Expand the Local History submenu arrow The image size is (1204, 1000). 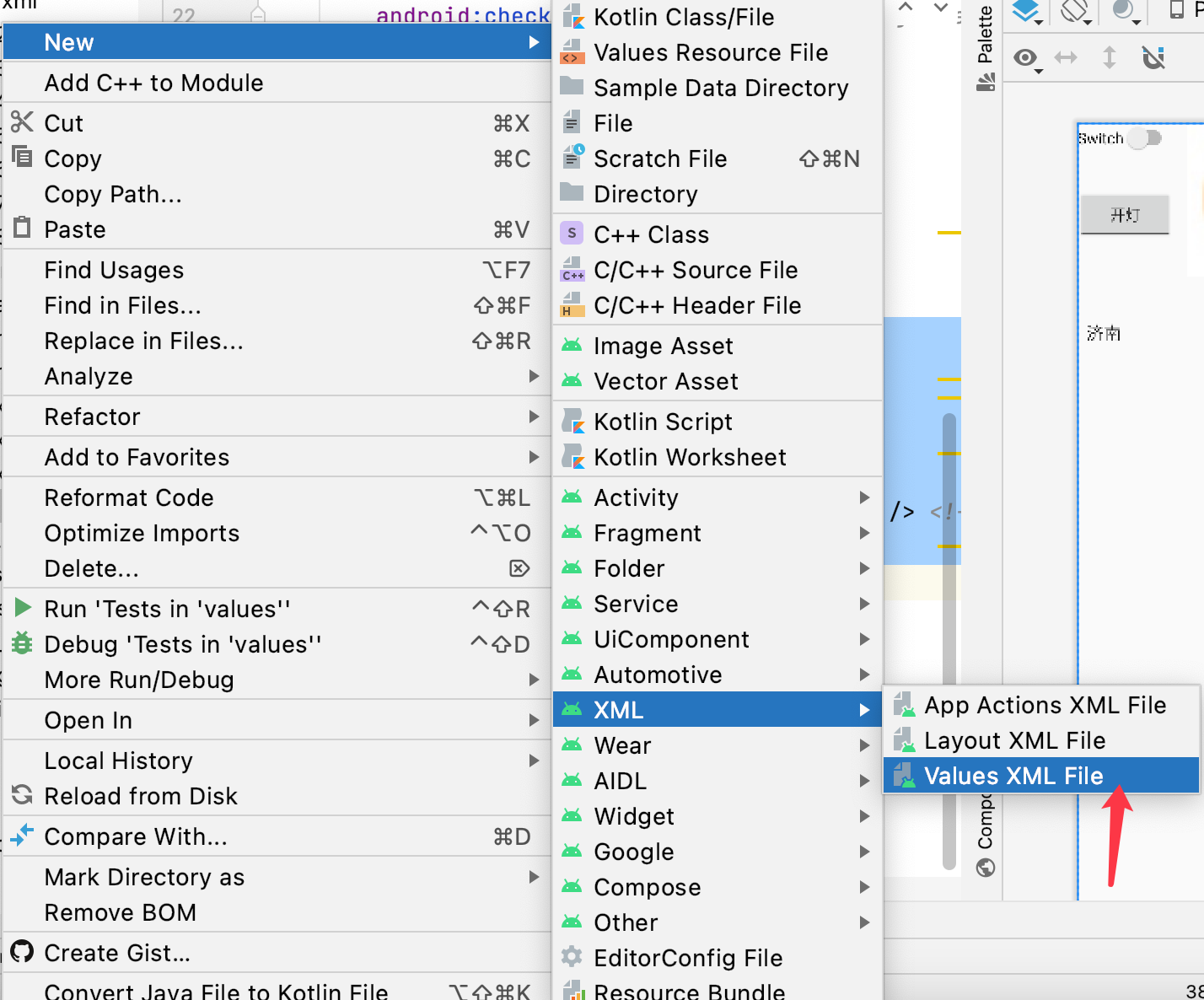click(534, 761)
